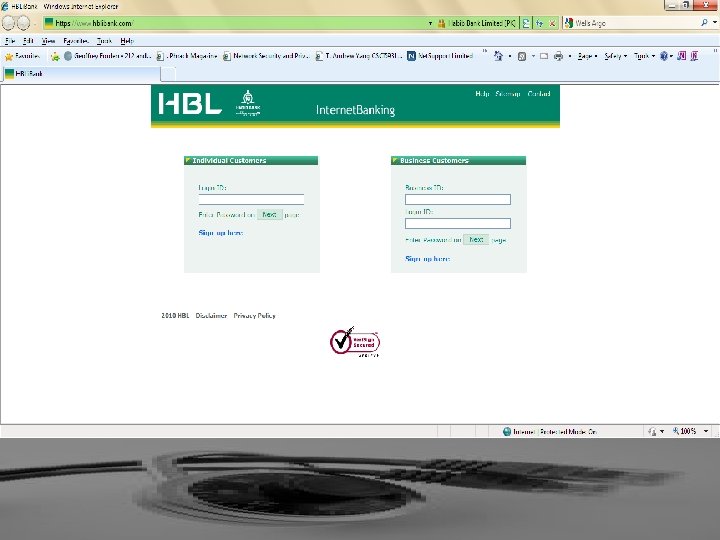This screenshot has height=540, width=720.
Task: Click the search magnifier icon
Action: pyautogui.click(x=704, y=22)
